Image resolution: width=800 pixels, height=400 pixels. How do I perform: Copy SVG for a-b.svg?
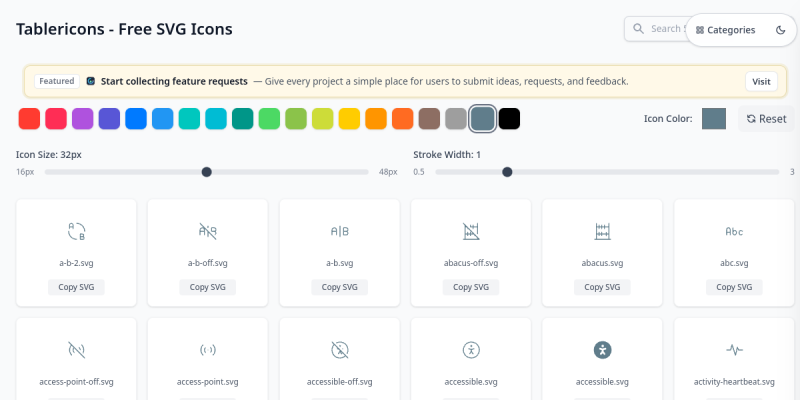(x=340, y=287)
